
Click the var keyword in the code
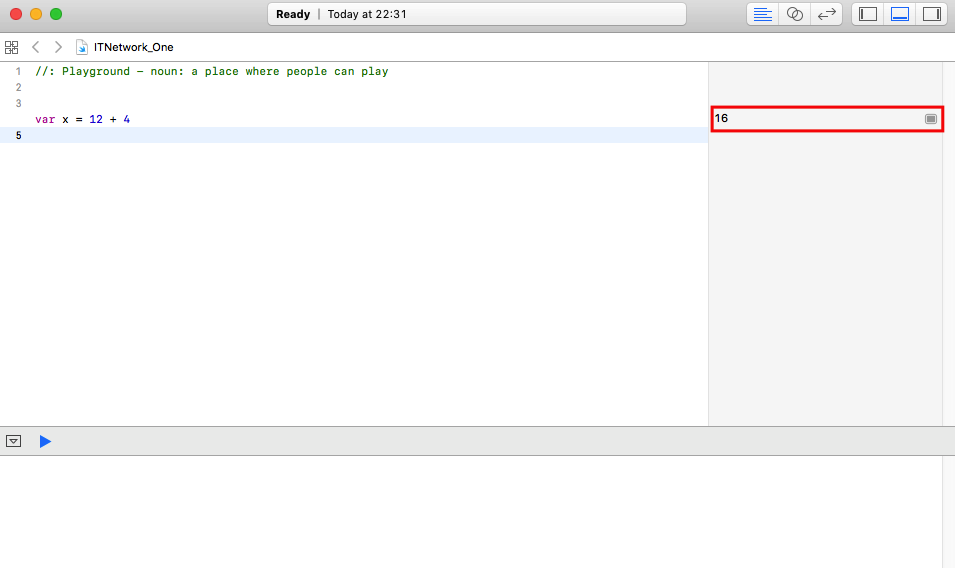pyautogui.click(x=45, y=119)
